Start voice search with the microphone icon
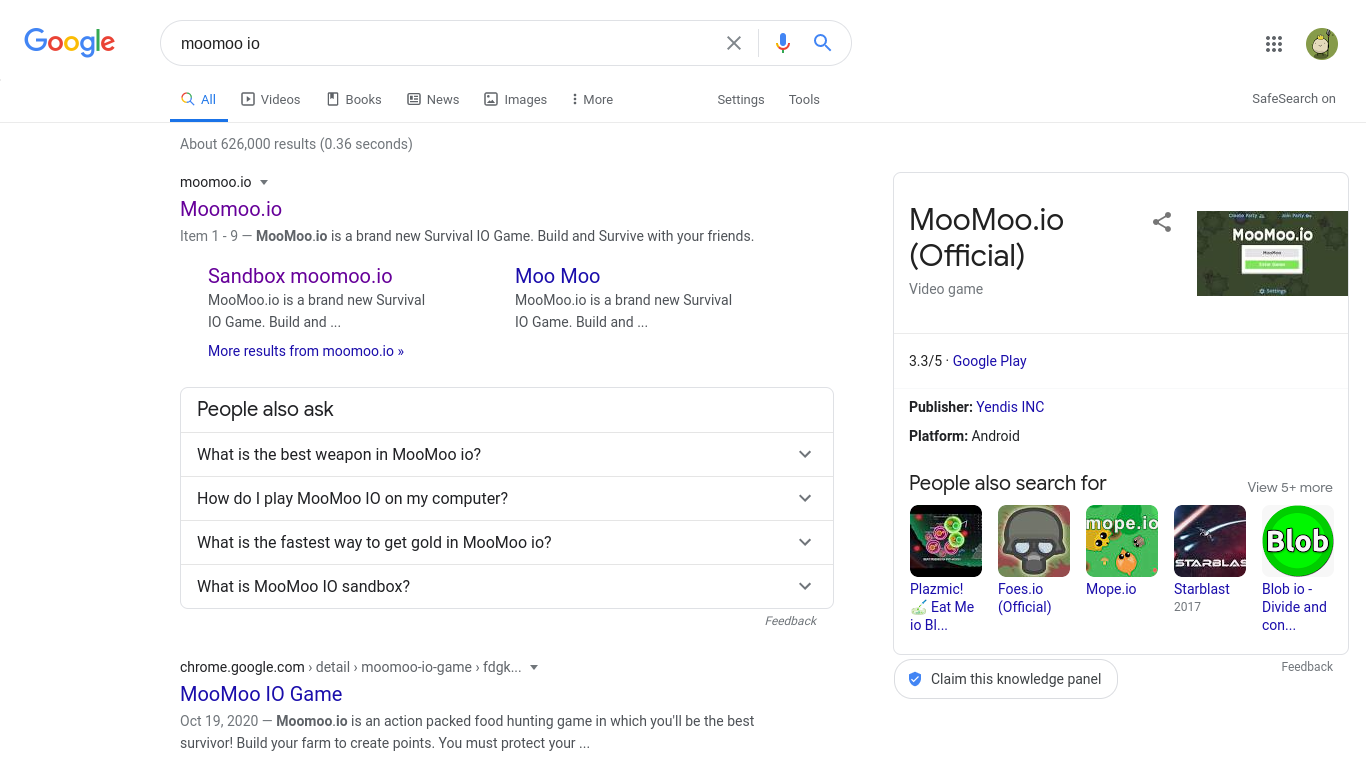Viewport: 1366px width, 768px height. click(783, 43)
